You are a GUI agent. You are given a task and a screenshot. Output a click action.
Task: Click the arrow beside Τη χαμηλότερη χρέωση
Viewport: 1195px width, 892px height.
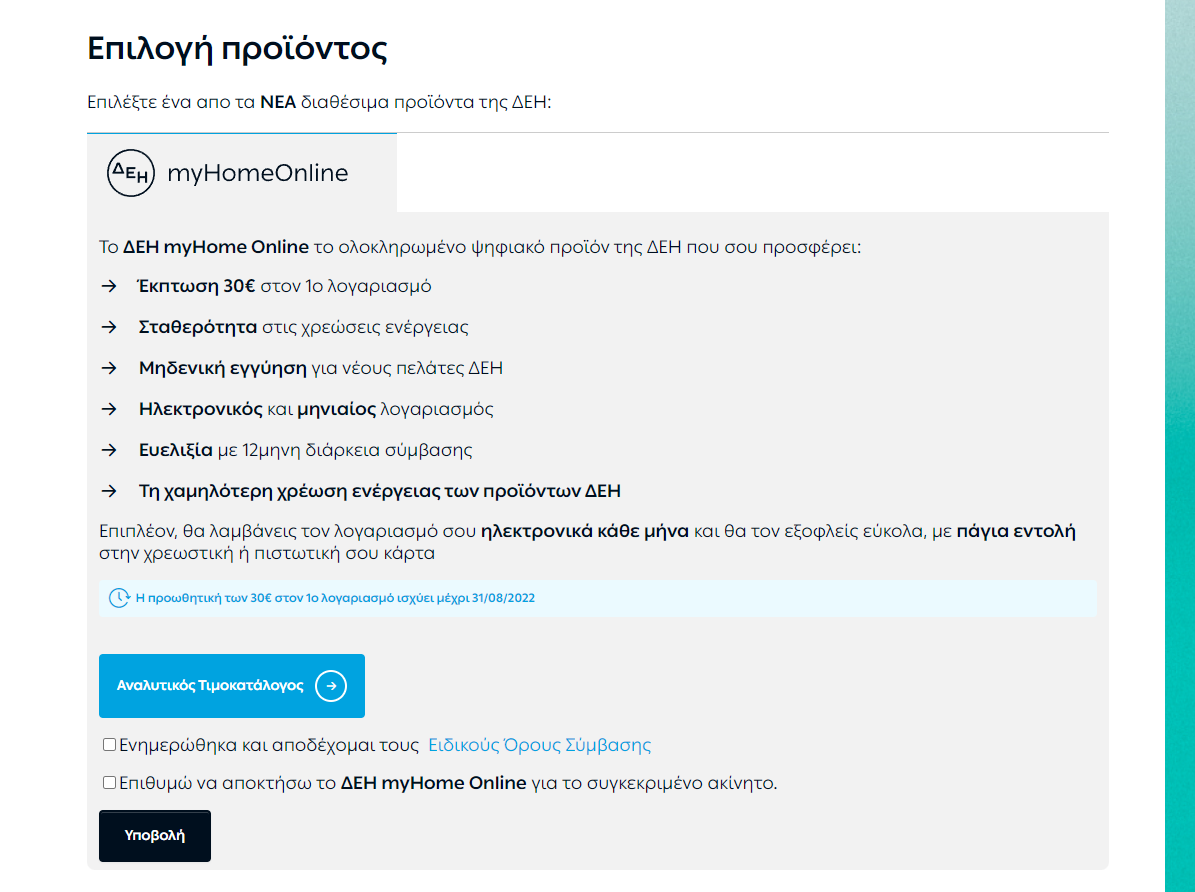(x=109, y=491)
